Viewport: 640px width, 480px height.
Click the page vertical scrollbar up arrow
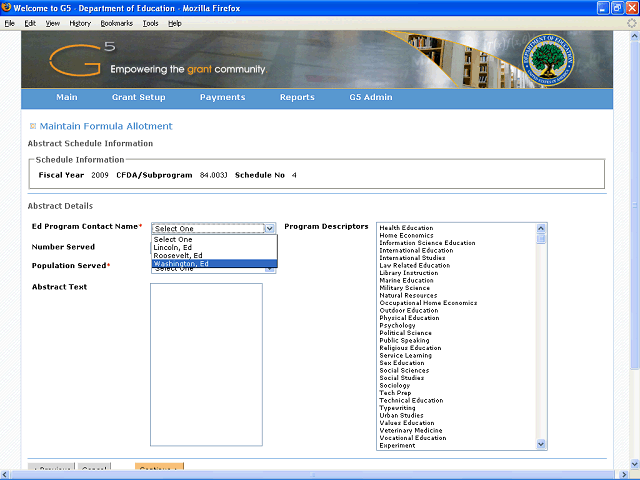point(634,36)
